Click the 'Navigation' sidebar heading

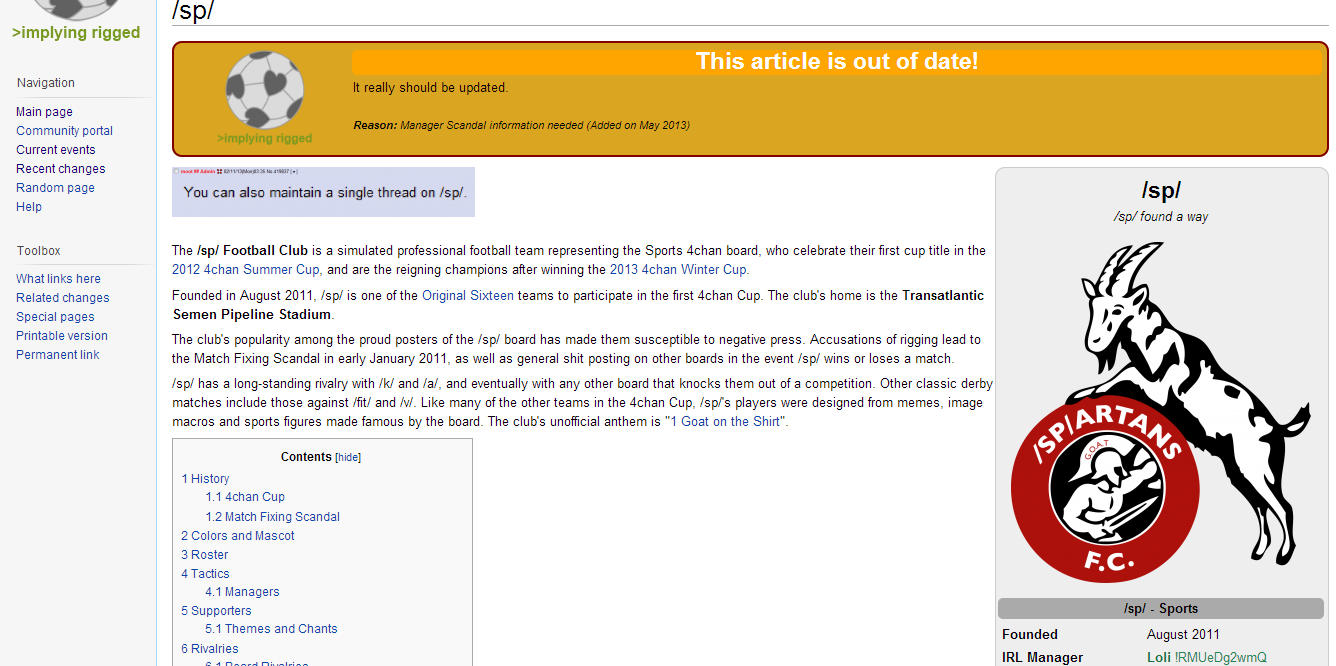click(46, 83)
